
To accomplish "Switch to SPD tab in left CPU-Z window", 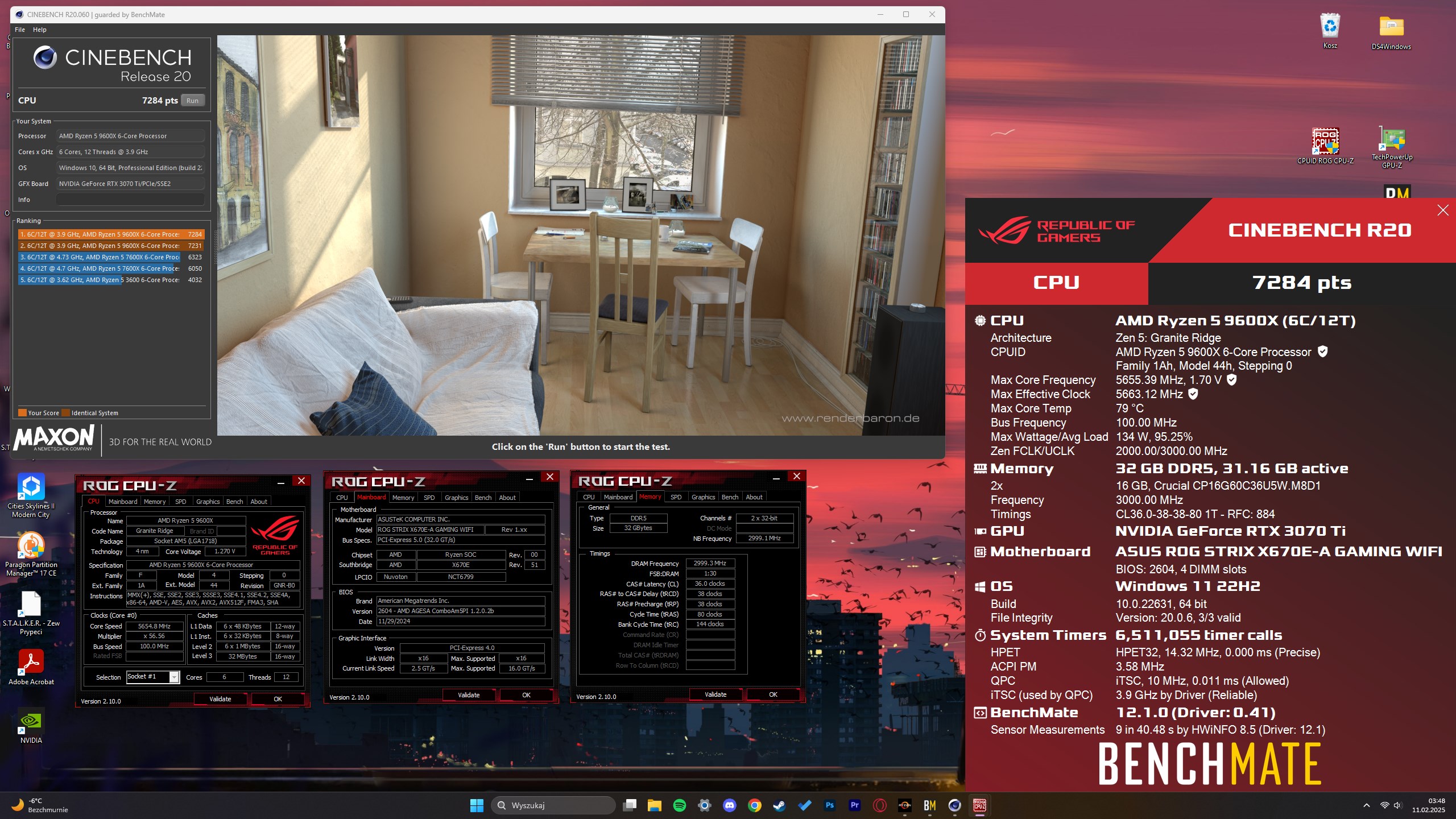I will (x=180, y=502).
